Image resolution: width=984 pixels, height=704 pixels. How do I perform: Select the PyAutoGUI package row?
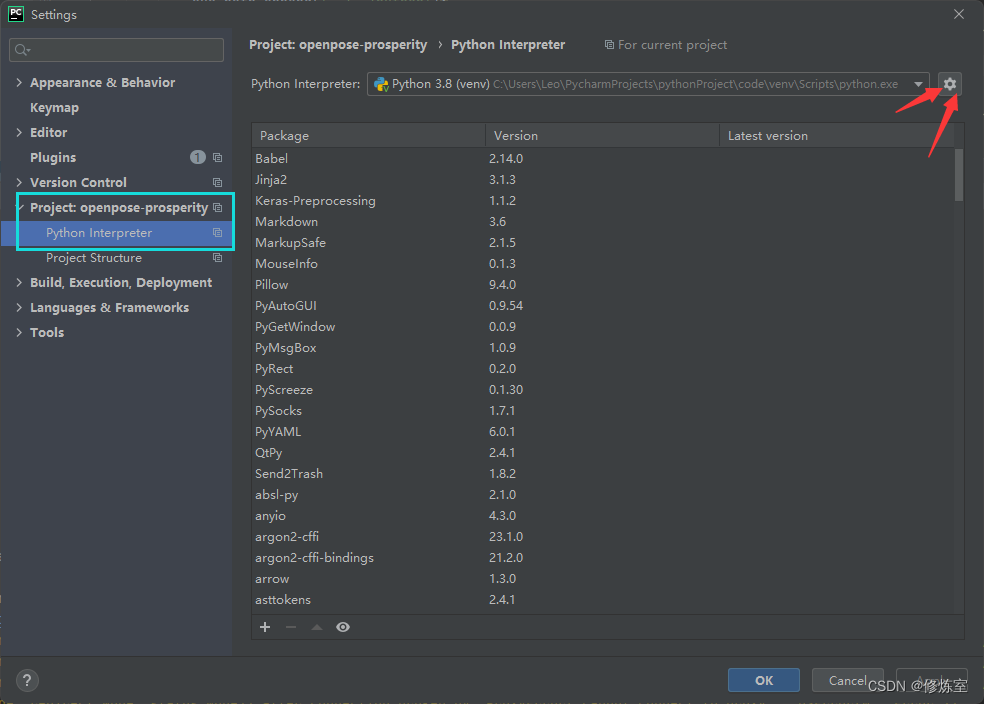(603, 306)
